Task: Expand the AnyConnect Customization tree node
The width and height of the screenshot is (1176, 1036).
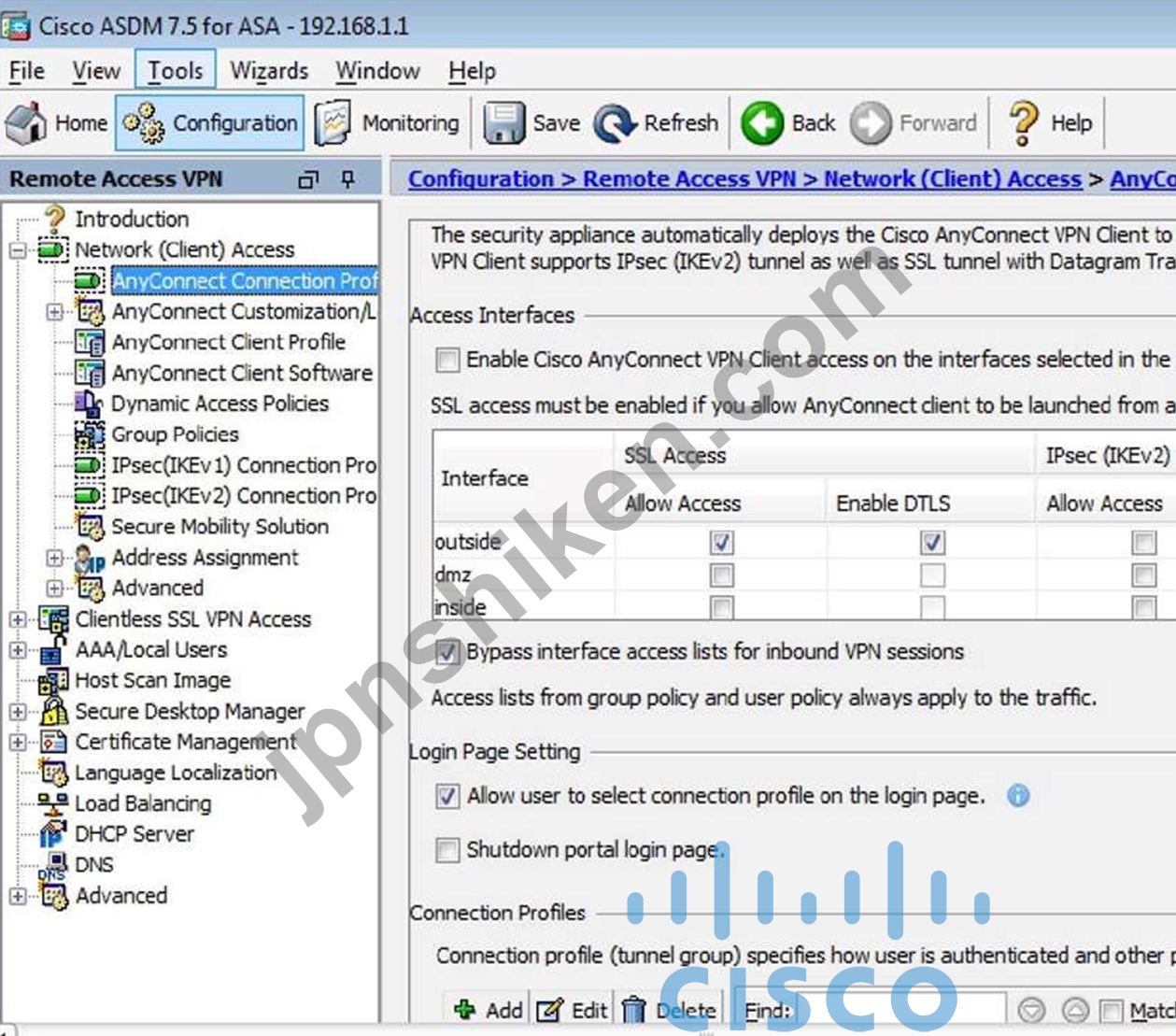Action: pos(55,312)
